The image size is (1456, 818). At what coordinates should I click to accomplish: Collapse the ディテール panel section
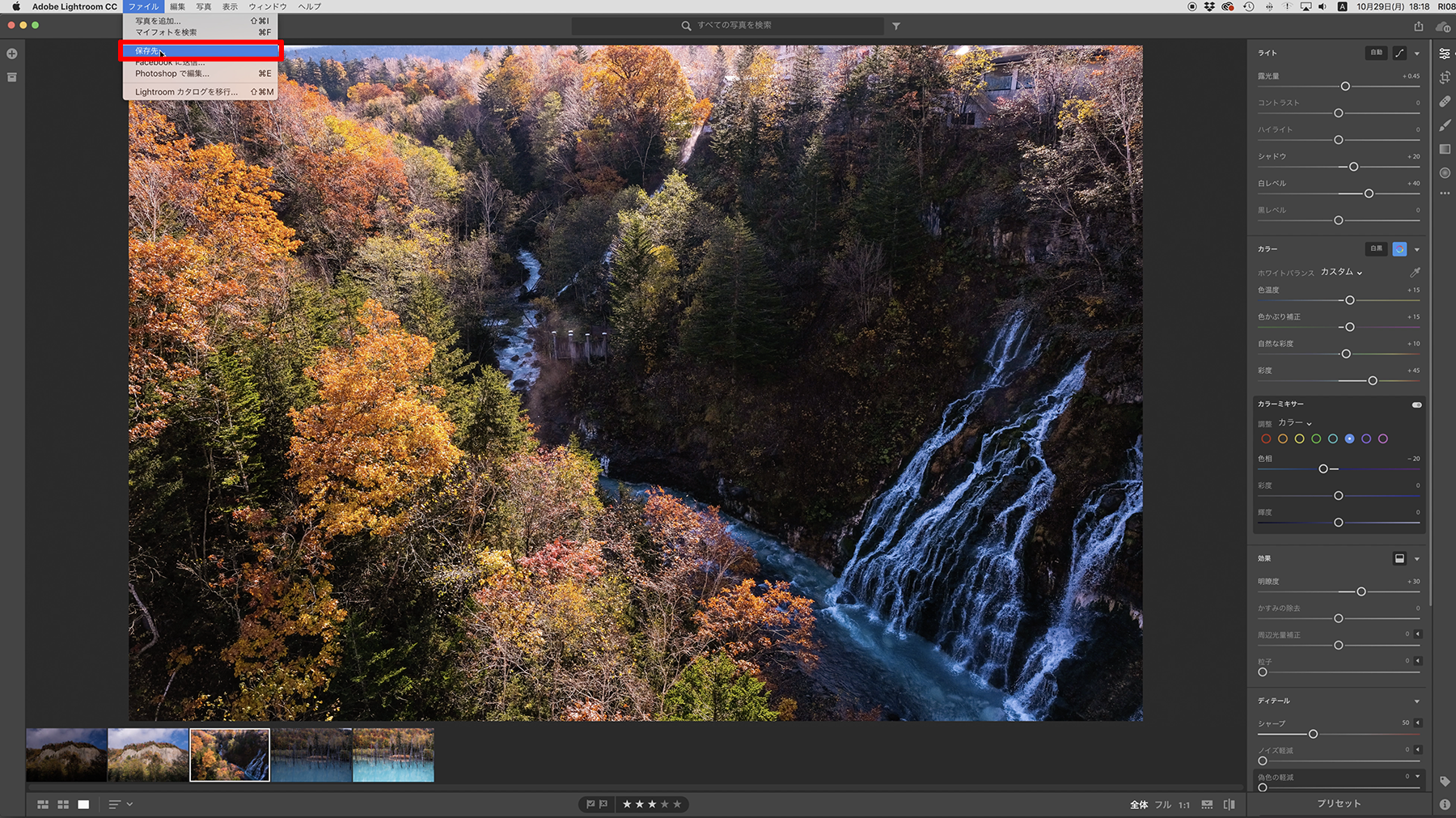tap(1416, 701)
